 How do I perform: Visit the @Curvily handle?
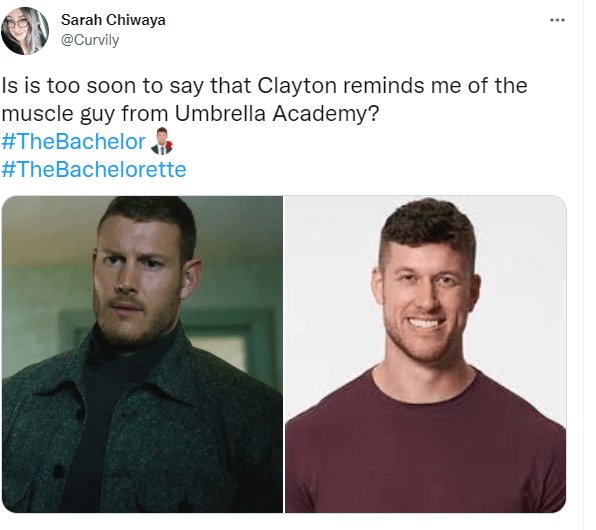click(90, 40)
